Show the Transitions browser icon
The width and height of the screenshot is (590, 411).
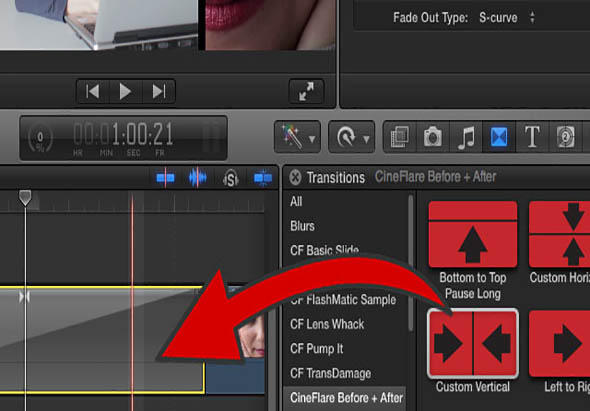coord(499,137)
